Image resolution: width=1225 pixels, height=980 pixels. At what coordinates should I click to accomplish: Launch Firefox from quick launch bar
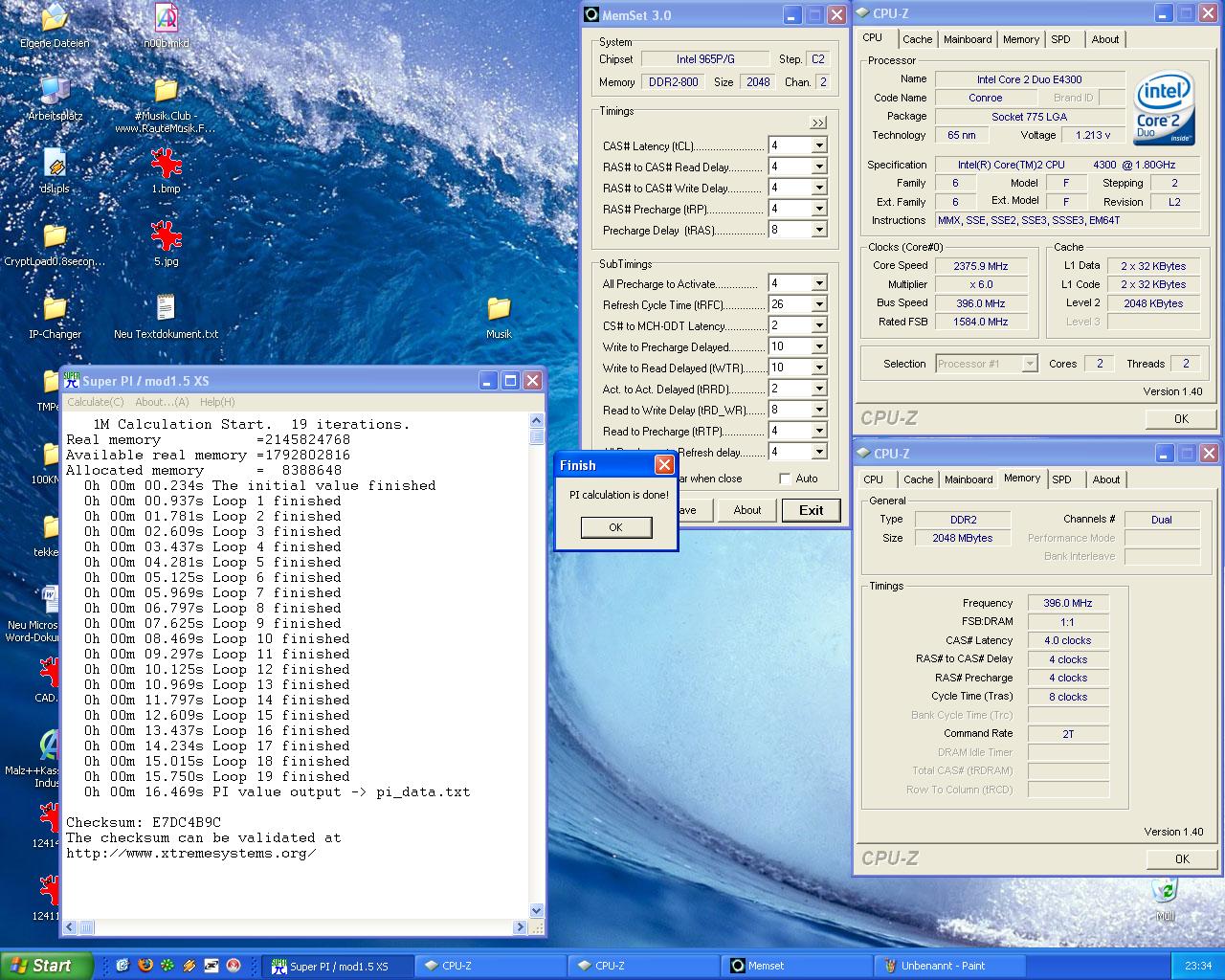[x=145, y=966]
